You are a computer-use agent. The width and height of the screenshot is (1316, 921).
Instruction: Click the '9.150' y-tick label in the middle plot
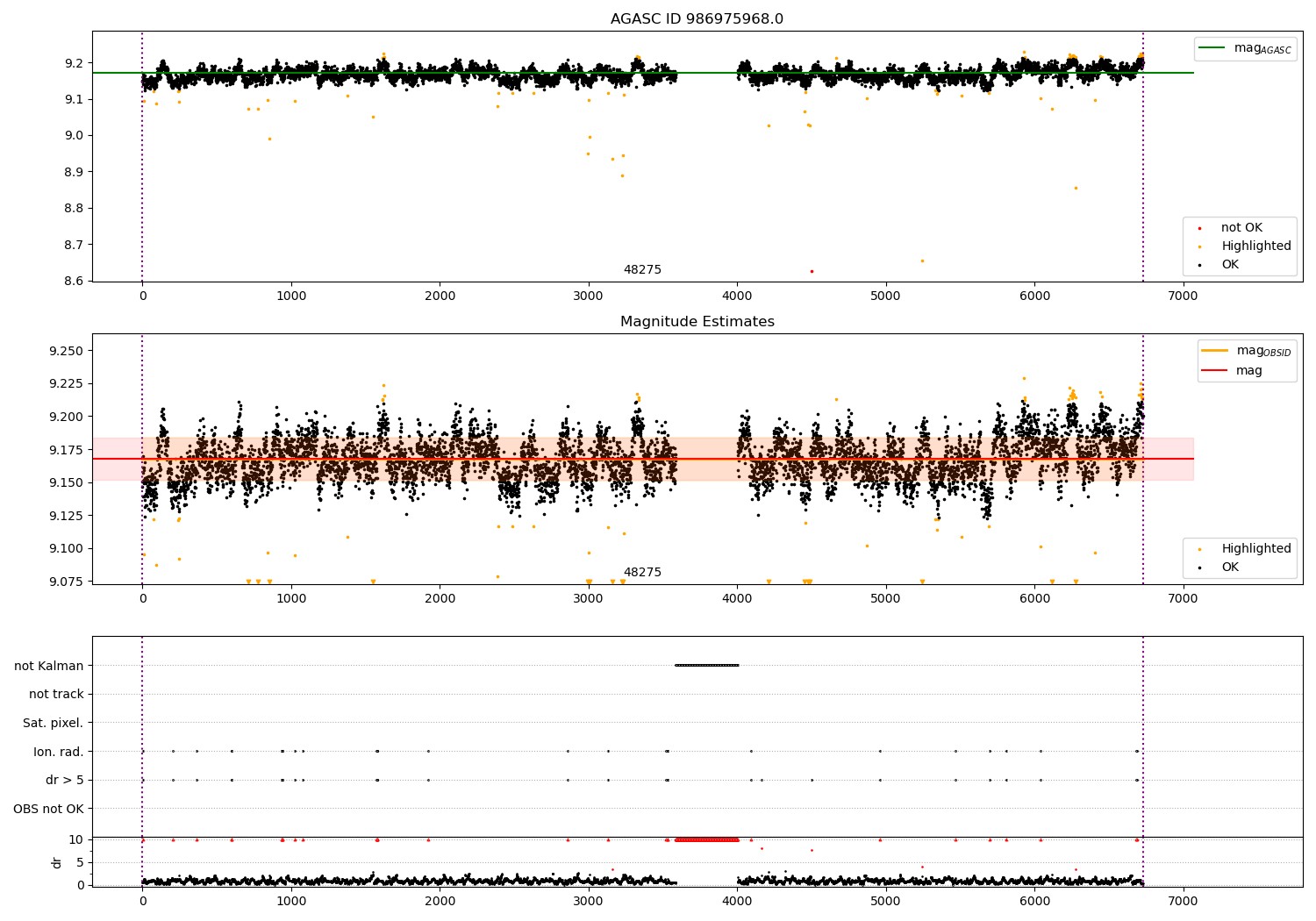68,483
